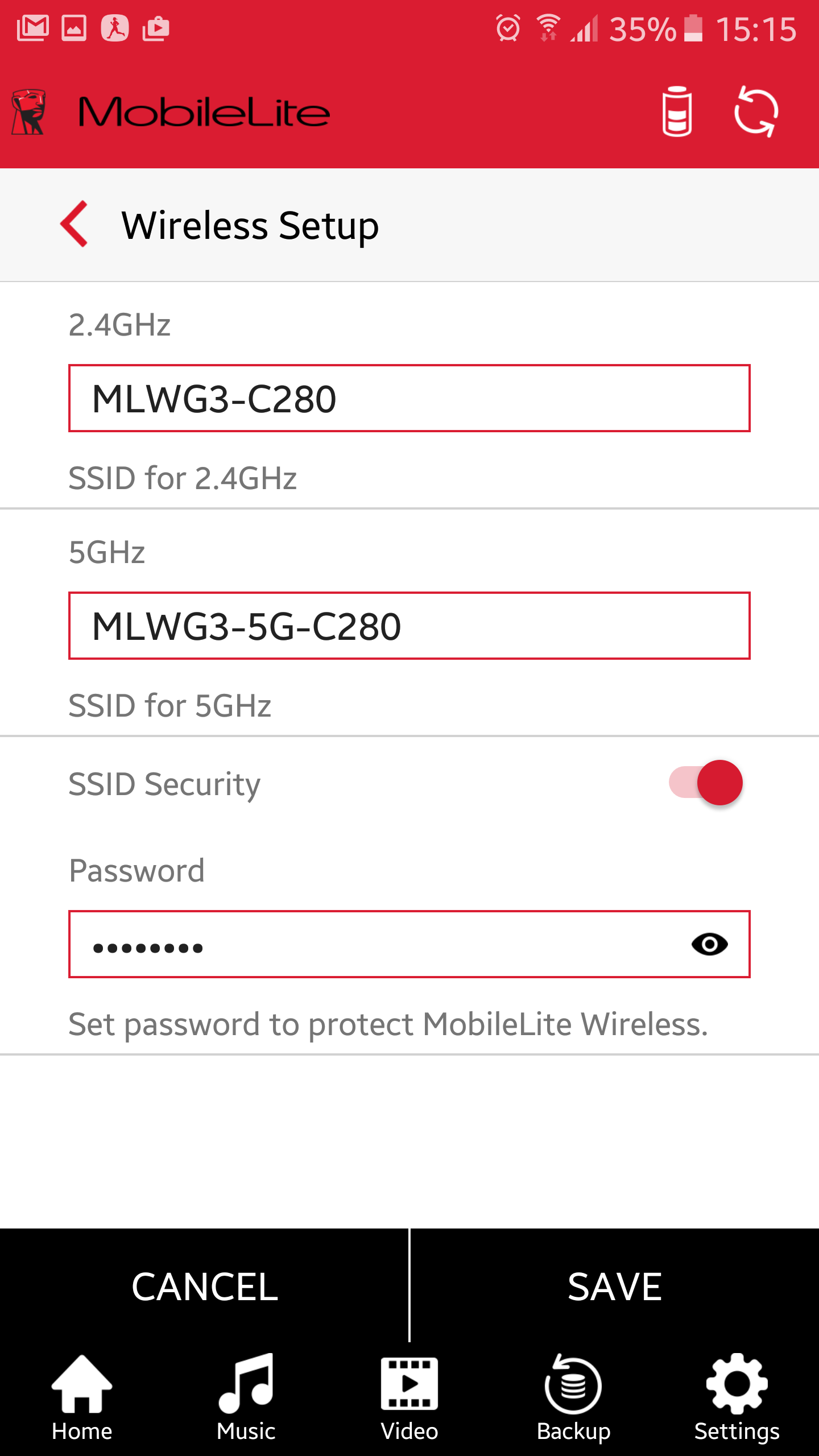819x1456 pixels.
Task: Tap the battery status icon
Action: pyautogui.click(x=677, y=111)
